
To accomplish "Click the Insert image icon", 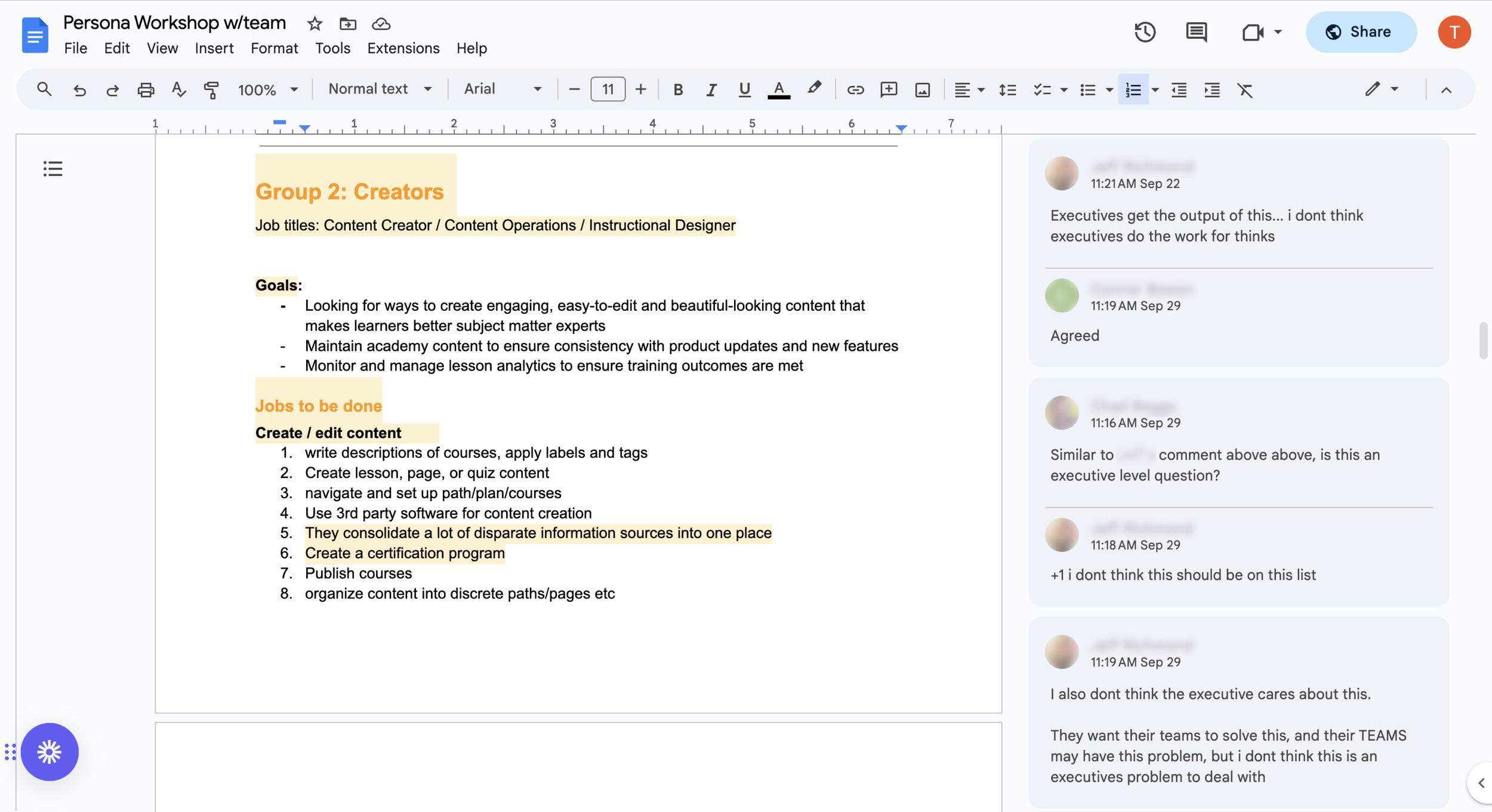I will (922, 89).
